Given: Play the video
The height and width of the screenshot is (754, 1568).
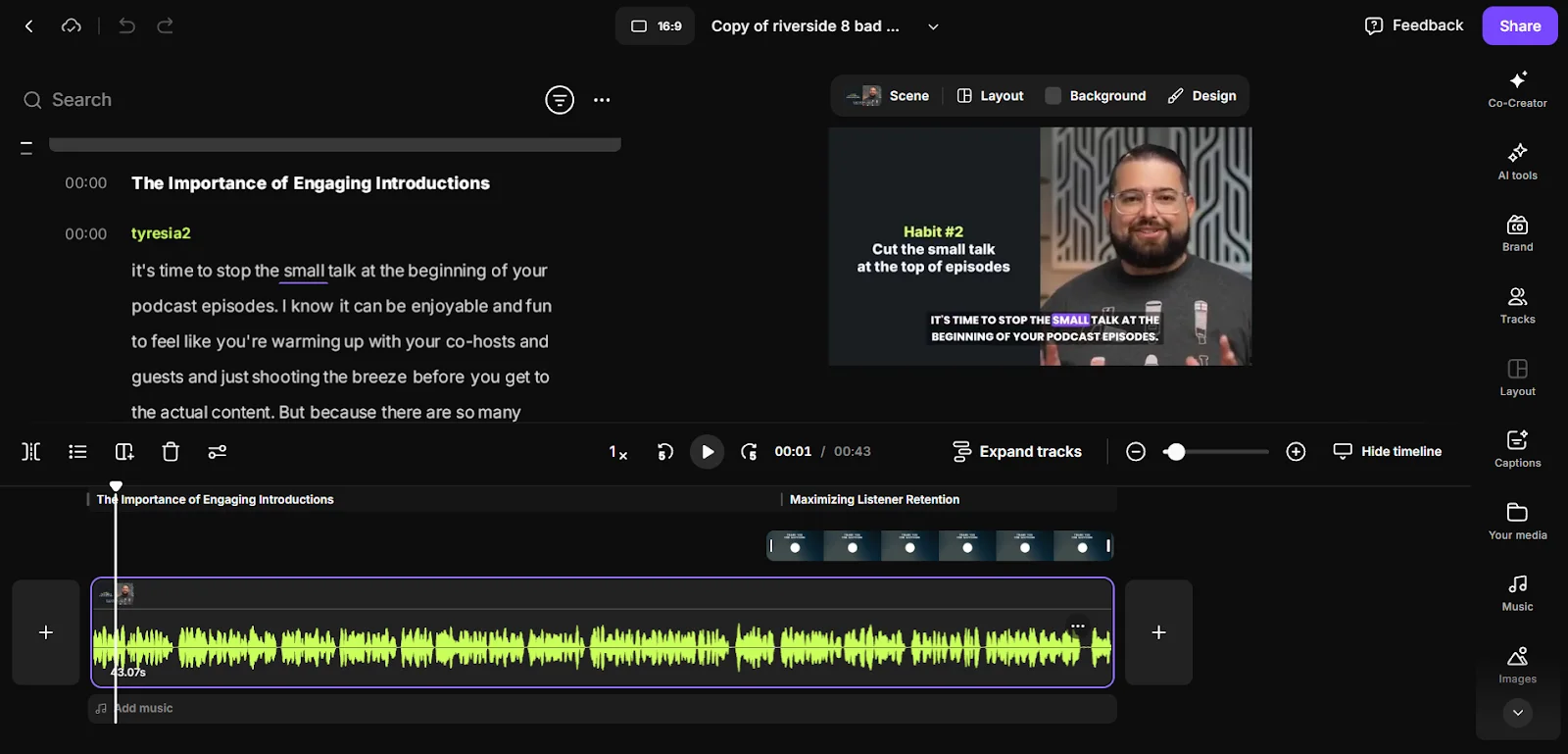Looking at the screenshot, I should point(707,452).
